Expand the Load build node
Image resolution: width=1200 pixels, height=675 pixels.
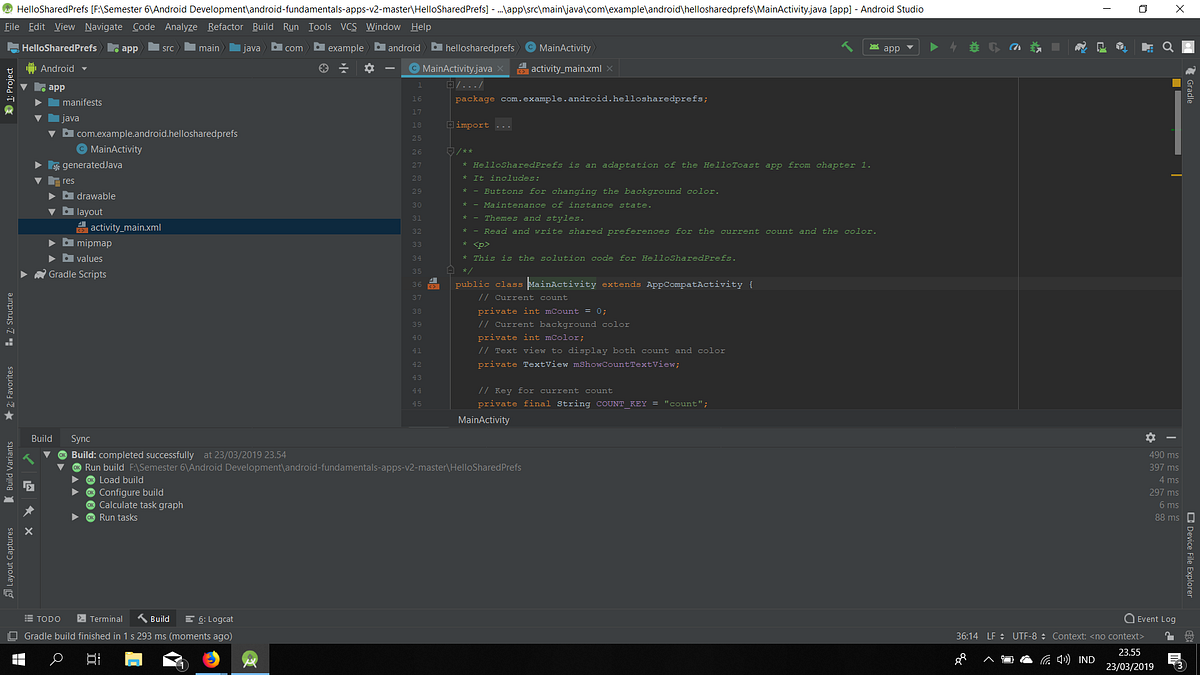click(76, 480)
